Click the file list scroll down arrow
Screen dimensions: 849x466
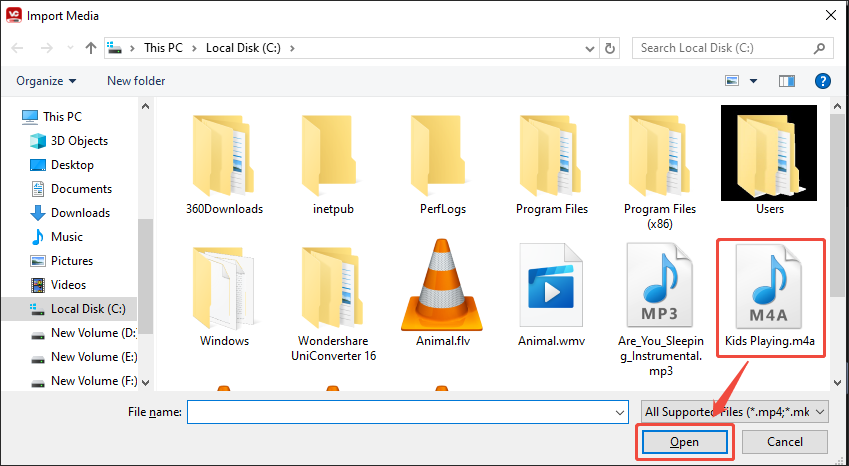838,383
